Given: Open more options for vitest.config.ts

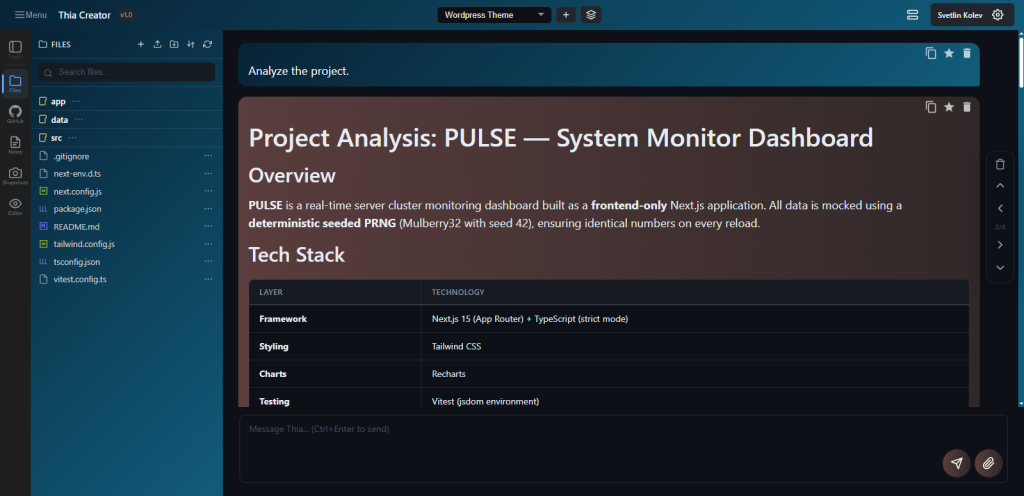Looking at the screenshot, I should (208, 279).
